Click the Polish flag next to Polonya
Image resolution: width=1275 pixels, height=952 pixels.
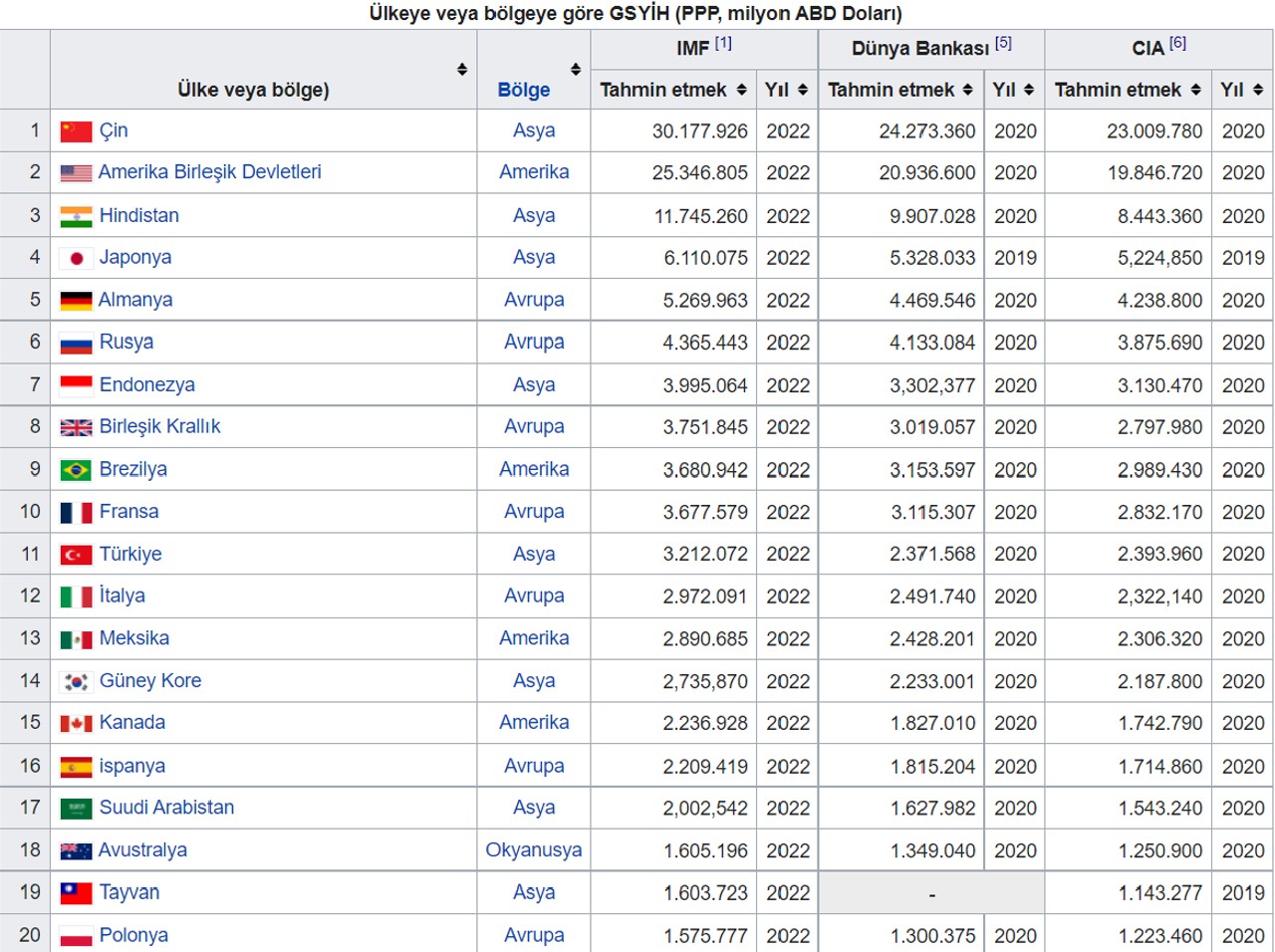[76, 936]
